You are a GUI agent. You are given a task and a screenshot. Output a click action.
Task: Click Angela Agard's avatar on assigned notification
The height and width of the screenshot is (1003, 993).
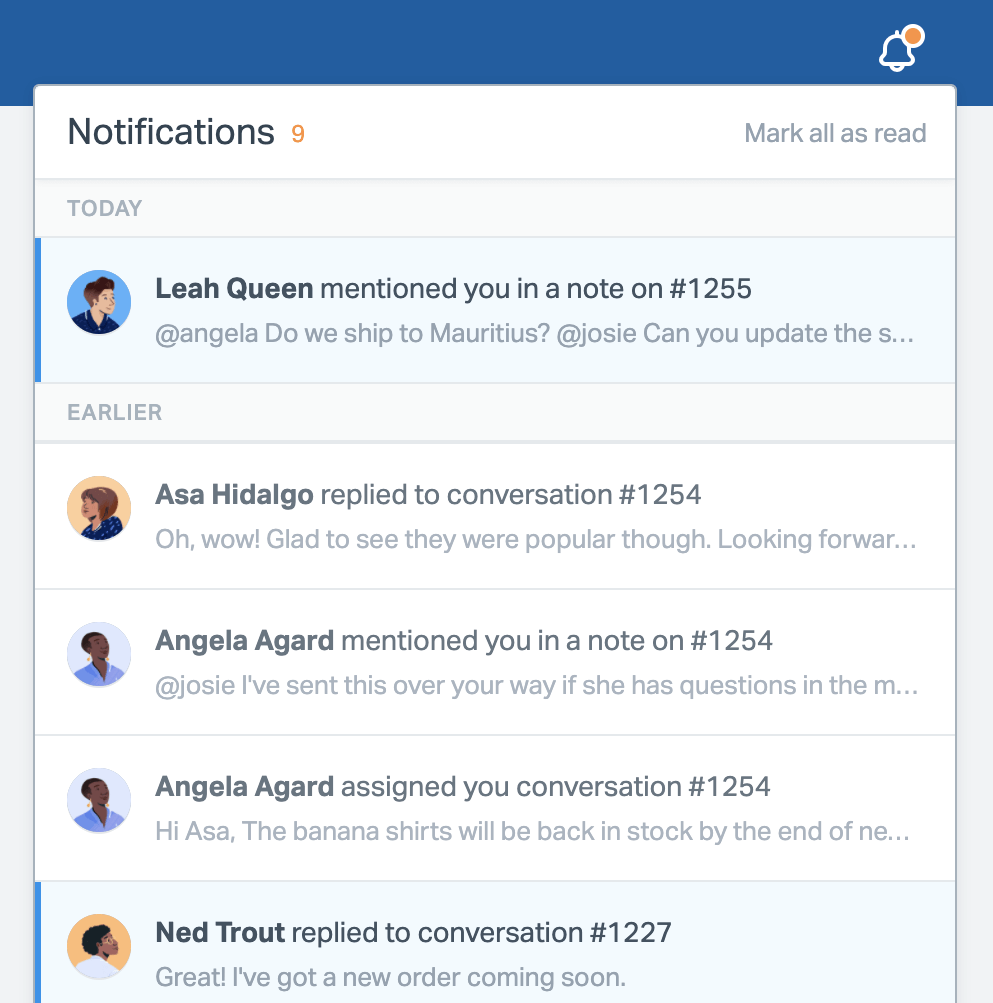[99, 800]
